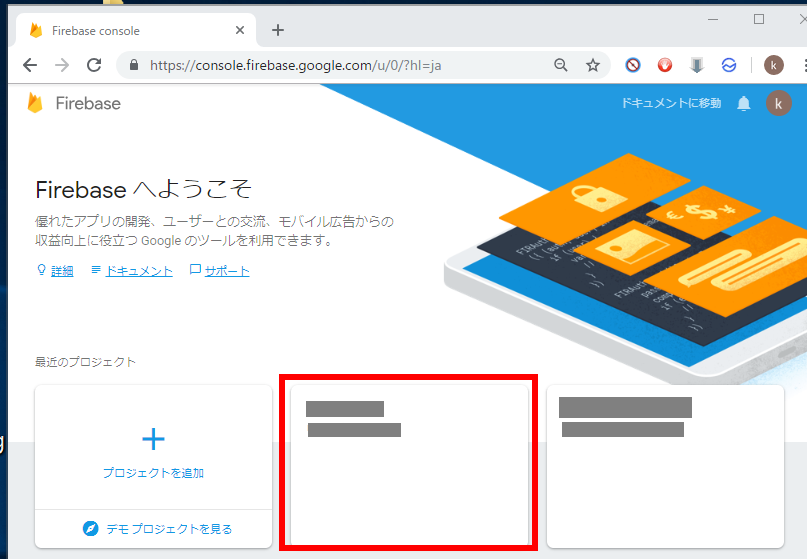
Task: Open the Firebase account avatar k
Action: [779, 103]
